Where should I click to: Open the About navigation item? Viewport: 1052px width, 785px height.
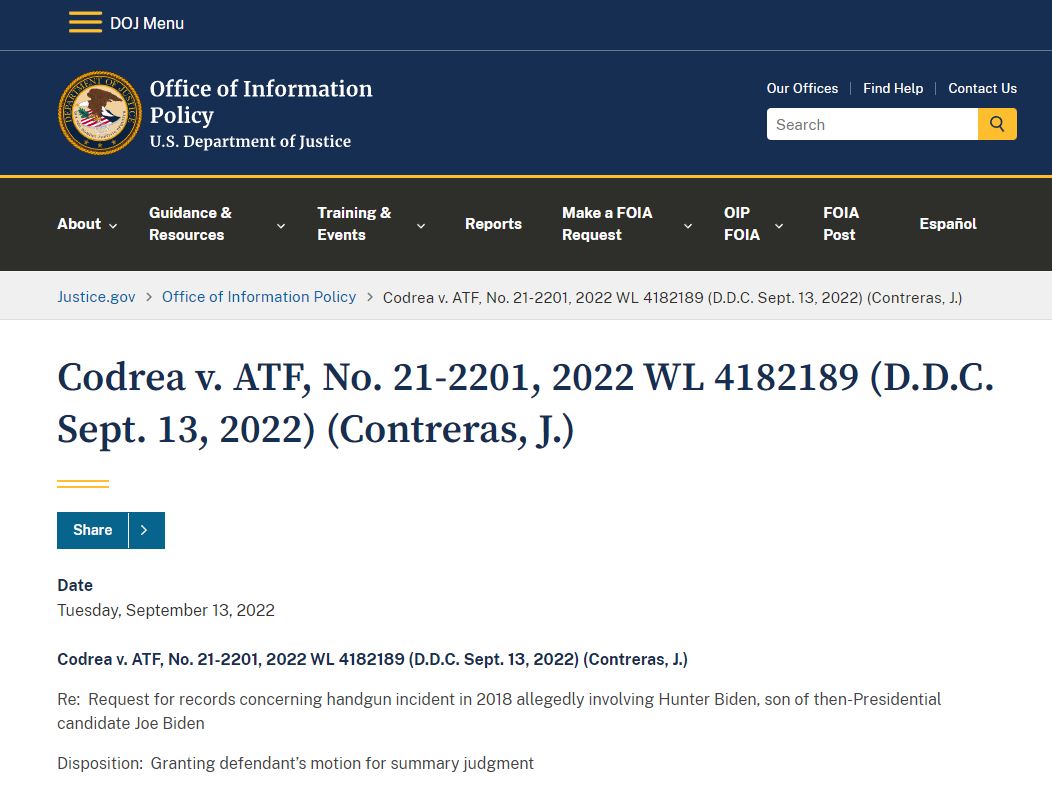(x=79, y=224)
